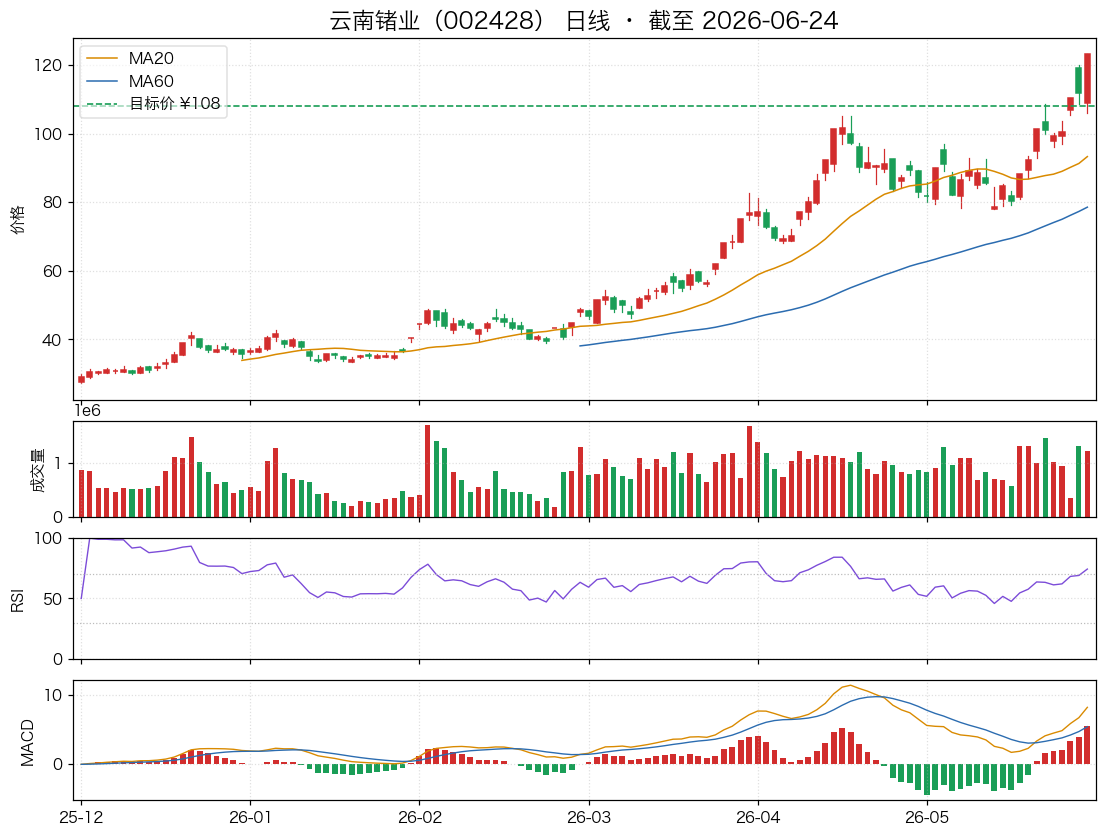1106x837 pixels.
Task: Click the price axis value 60
Action: click(x=52, y=271)
